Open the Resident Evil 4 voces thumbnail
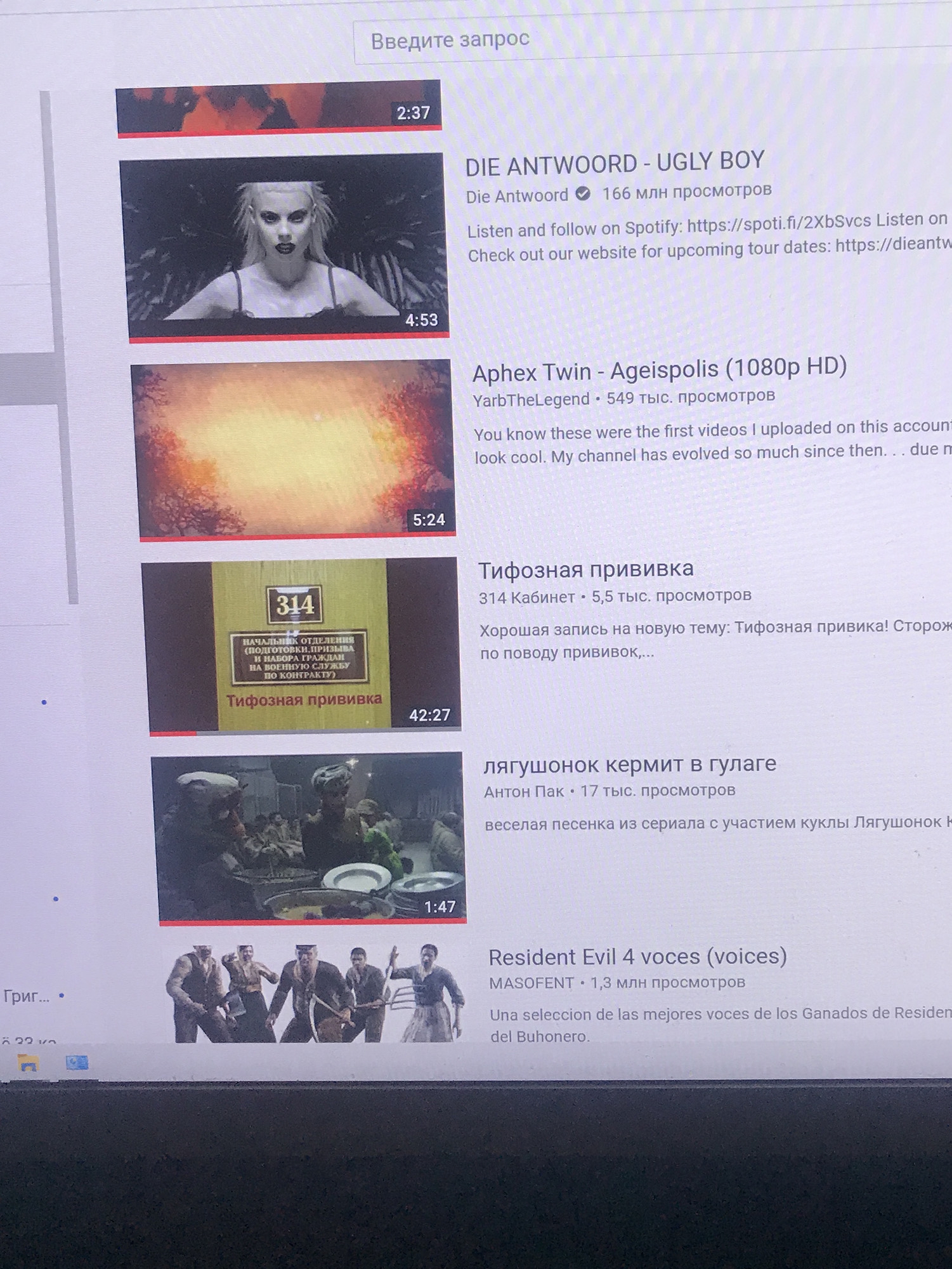Image resolution: width=952 pixels, height=1269 pixels. pos(314,994)
